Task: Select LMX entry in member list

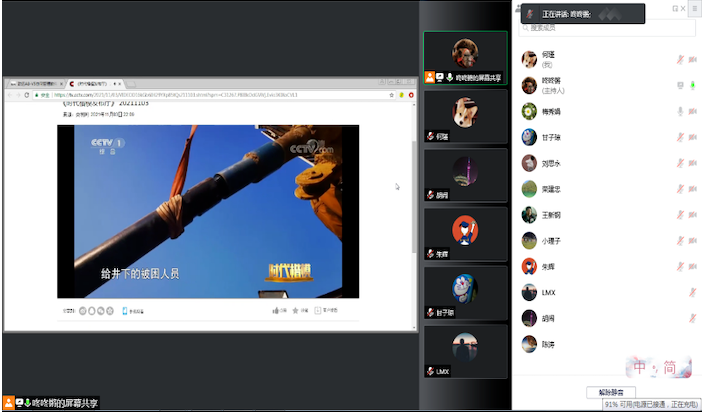Action: (x=608, y=293)
